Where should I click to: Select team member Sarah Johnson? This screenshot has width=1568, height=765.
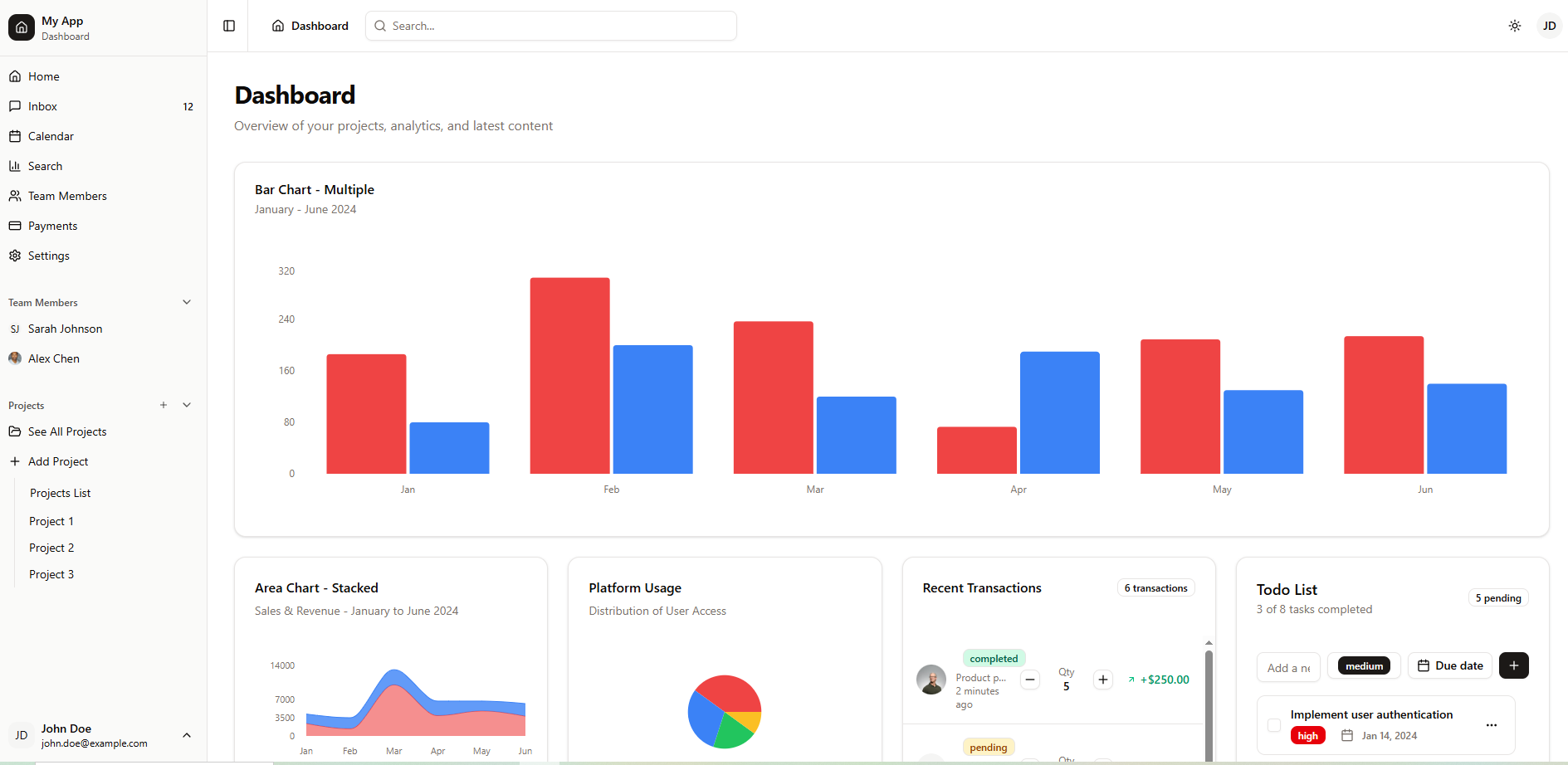point(103,329)
